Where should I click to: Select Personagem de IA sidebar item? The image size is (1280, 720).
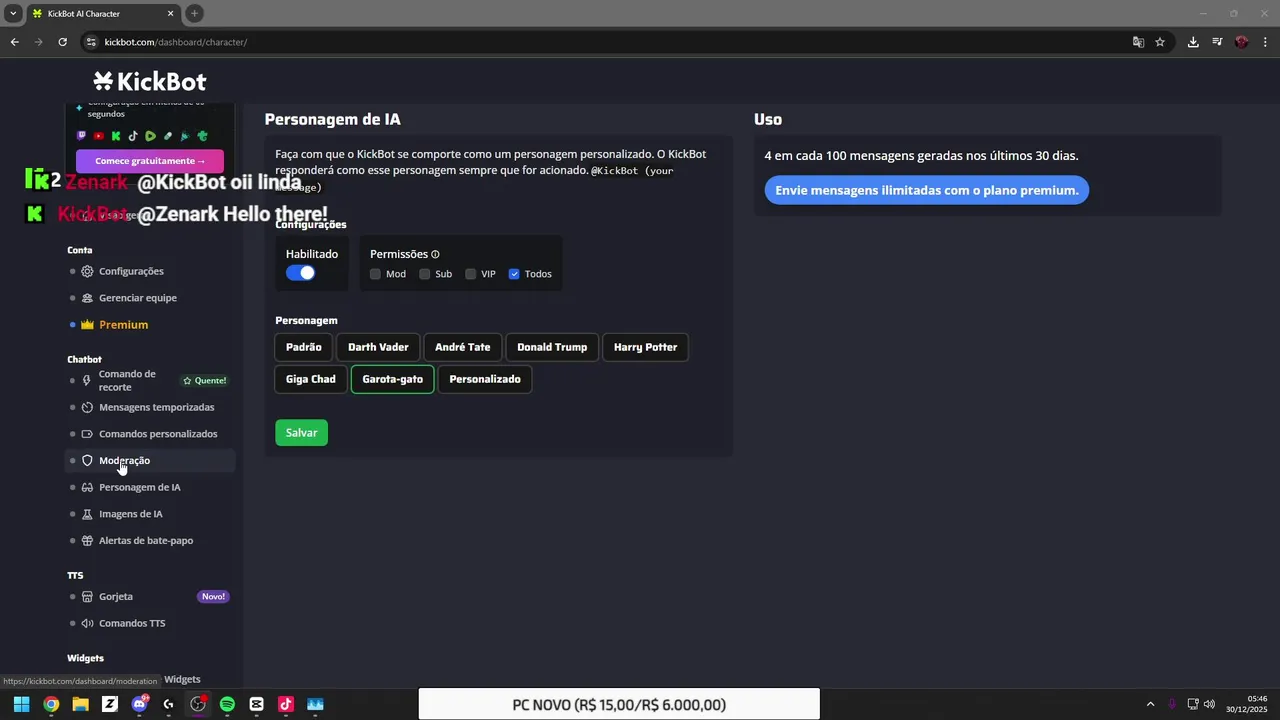(140, 487)
